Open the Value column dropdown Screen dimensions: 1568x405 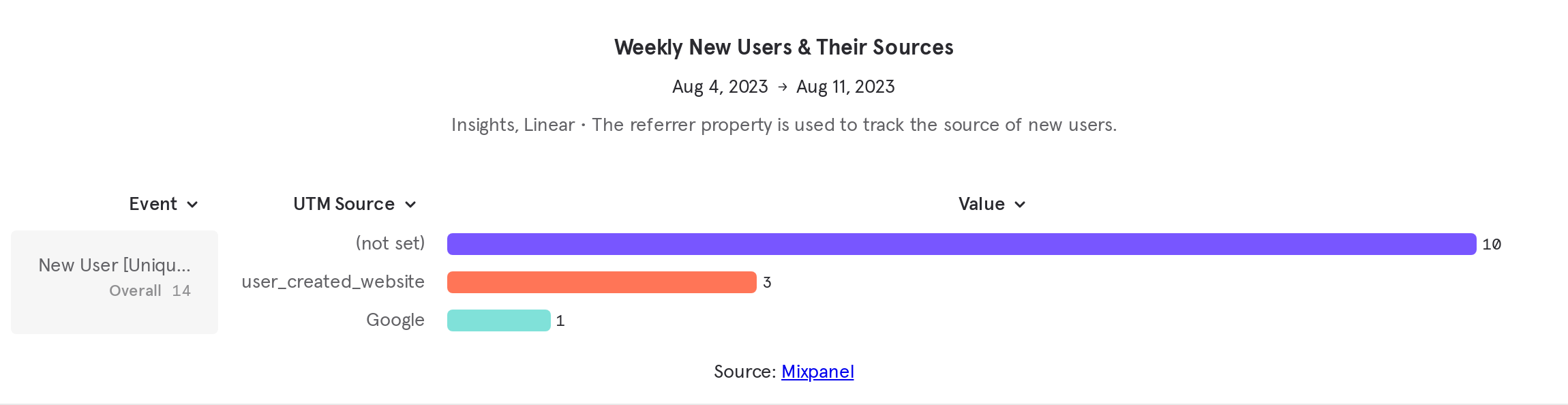click(1020, 204)
